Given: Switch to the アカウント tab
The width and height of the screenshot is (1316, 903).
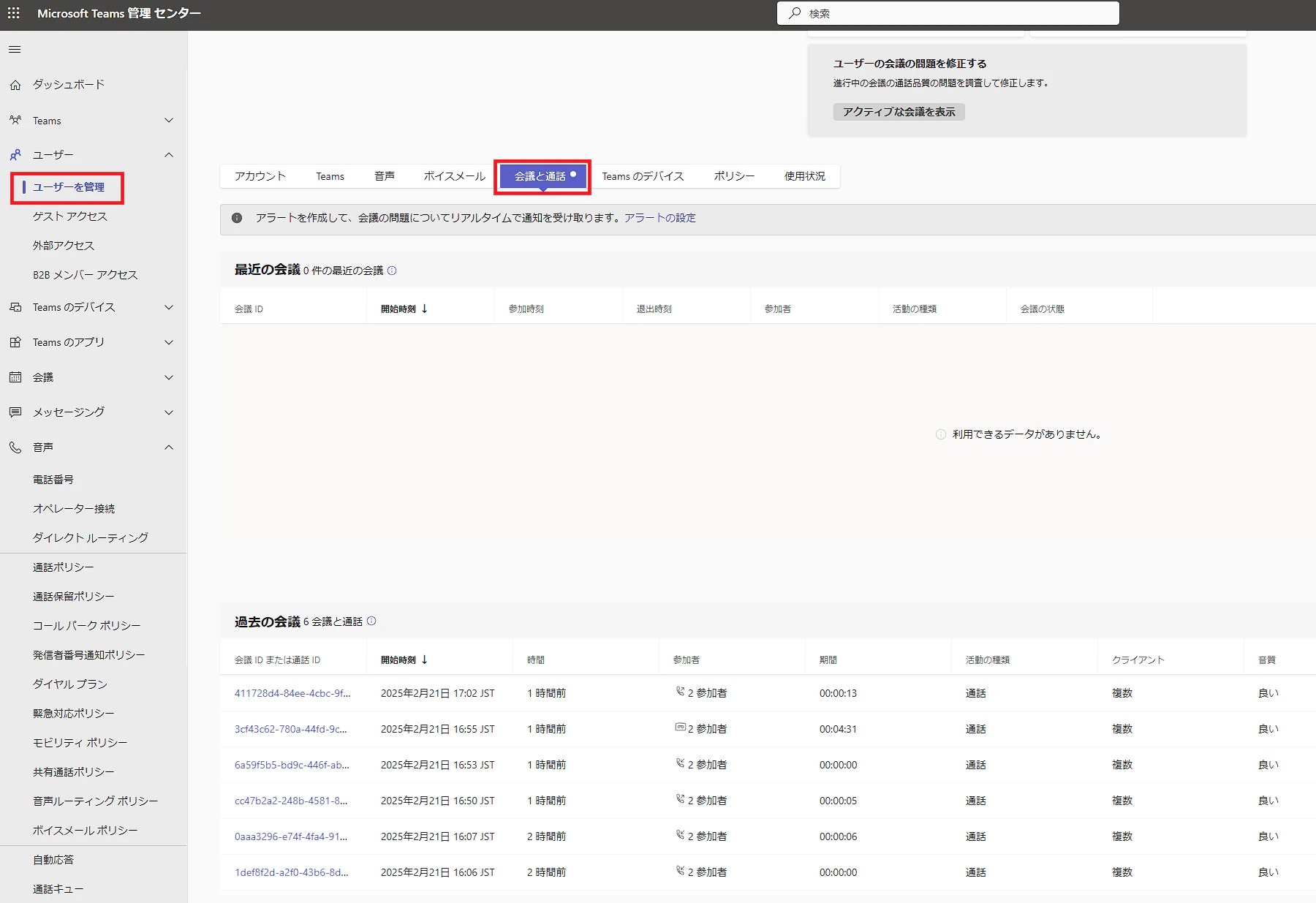Looking at the screenshot, I should click(x=260, y=176).
